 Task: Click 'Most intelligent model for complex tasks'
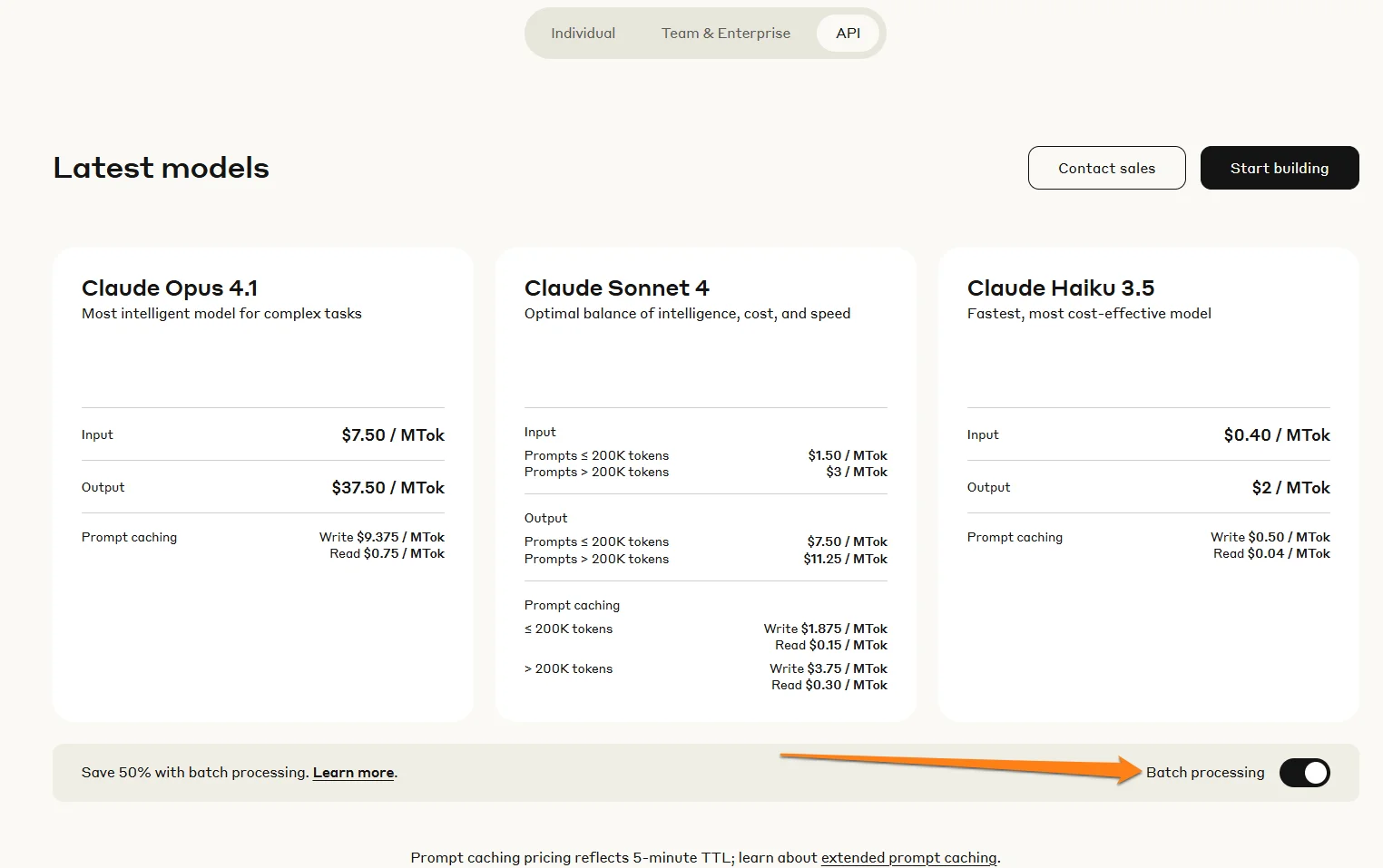click(x=221, y=314)
